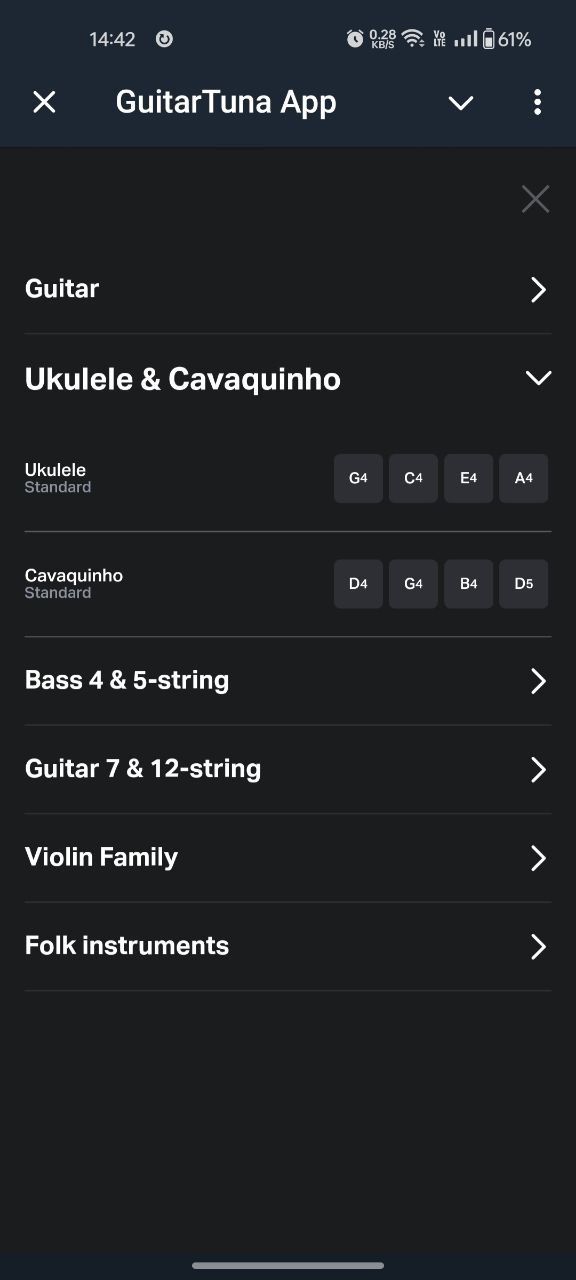Tap the G4 note chip for Cavaquinho
Screen dimensions: 576x1280
413,584
